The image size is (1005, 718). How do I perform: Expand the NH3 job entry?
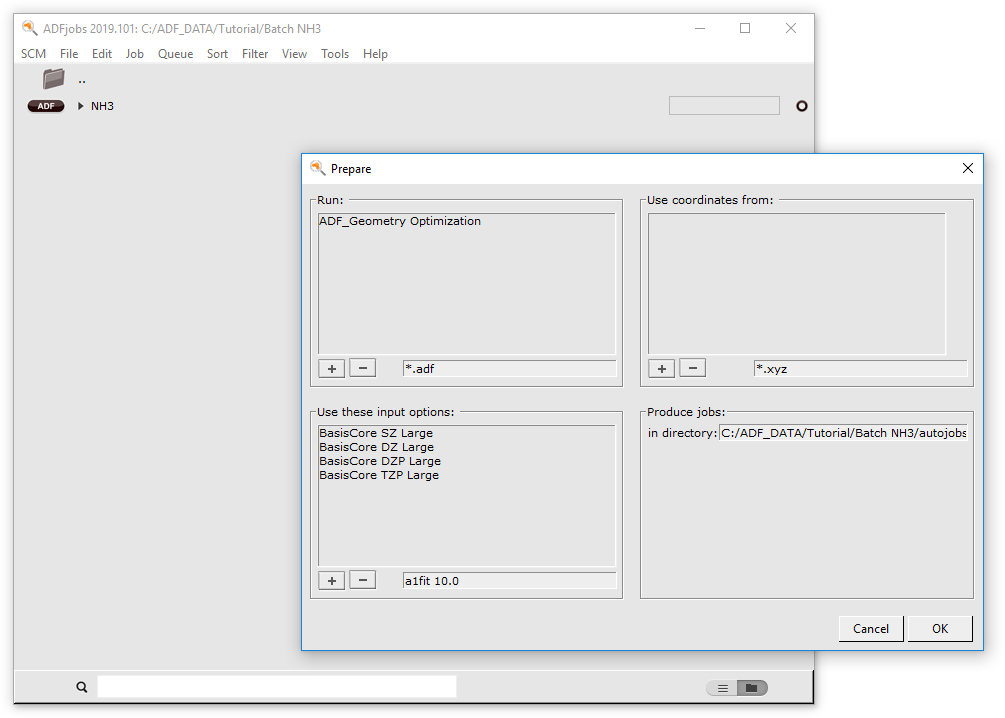(78, 105)
